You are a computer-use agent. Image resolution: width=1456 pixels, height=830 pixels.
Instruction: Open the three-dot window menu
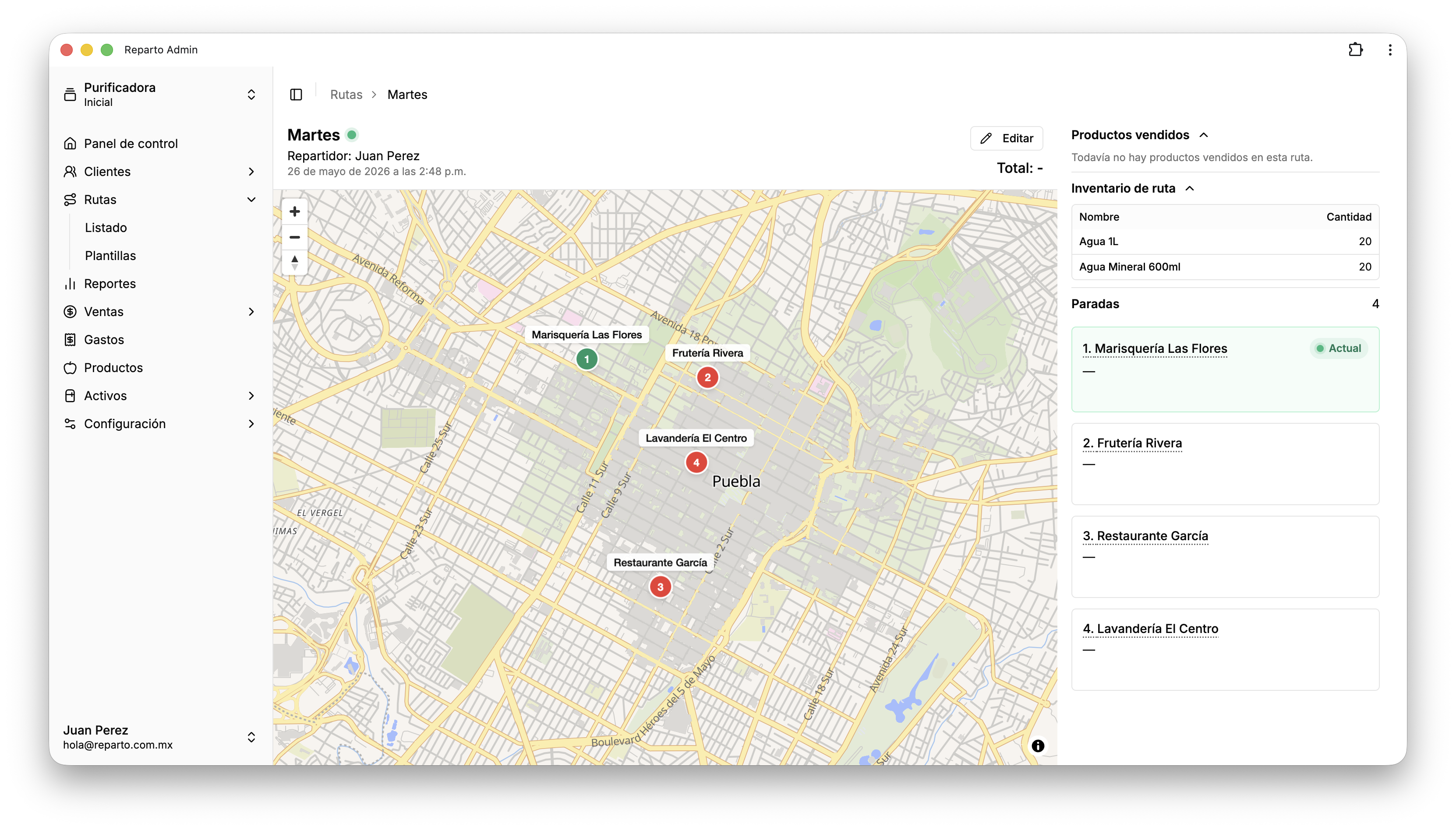coord(1390,49)
